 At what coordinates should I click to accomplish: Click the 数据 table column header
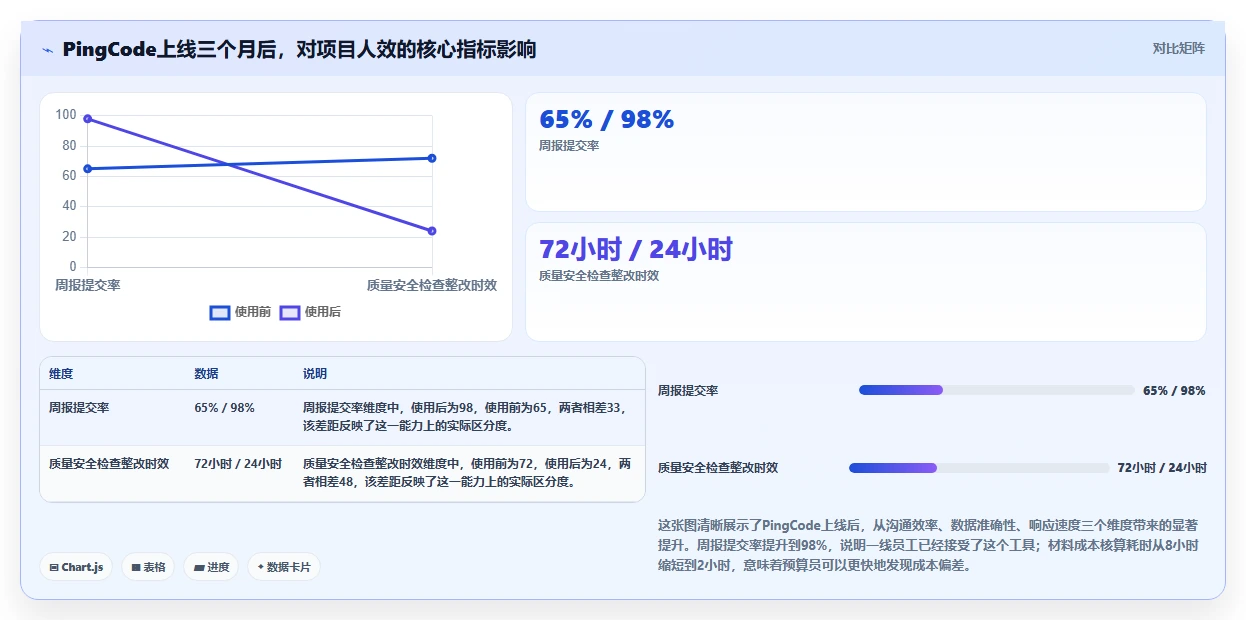(x=206, y=374)
